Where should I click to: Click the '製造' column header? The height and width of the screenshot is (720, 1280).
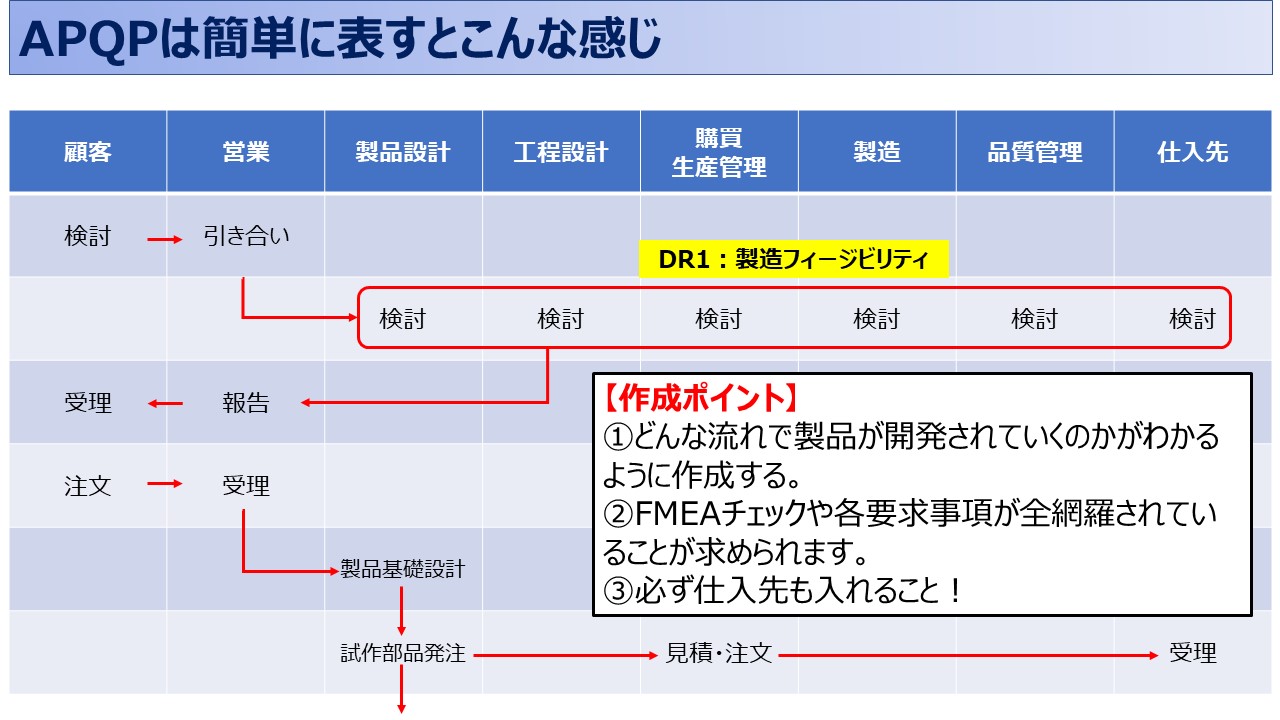tap(877, 152)
